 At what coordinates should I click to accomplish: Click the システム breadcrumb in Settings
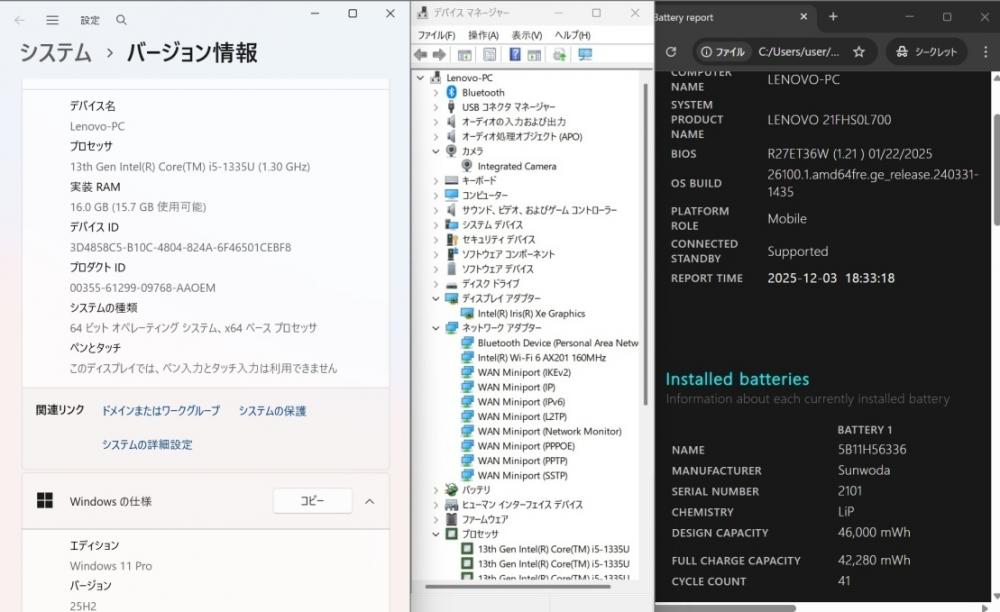click(56, 53)
